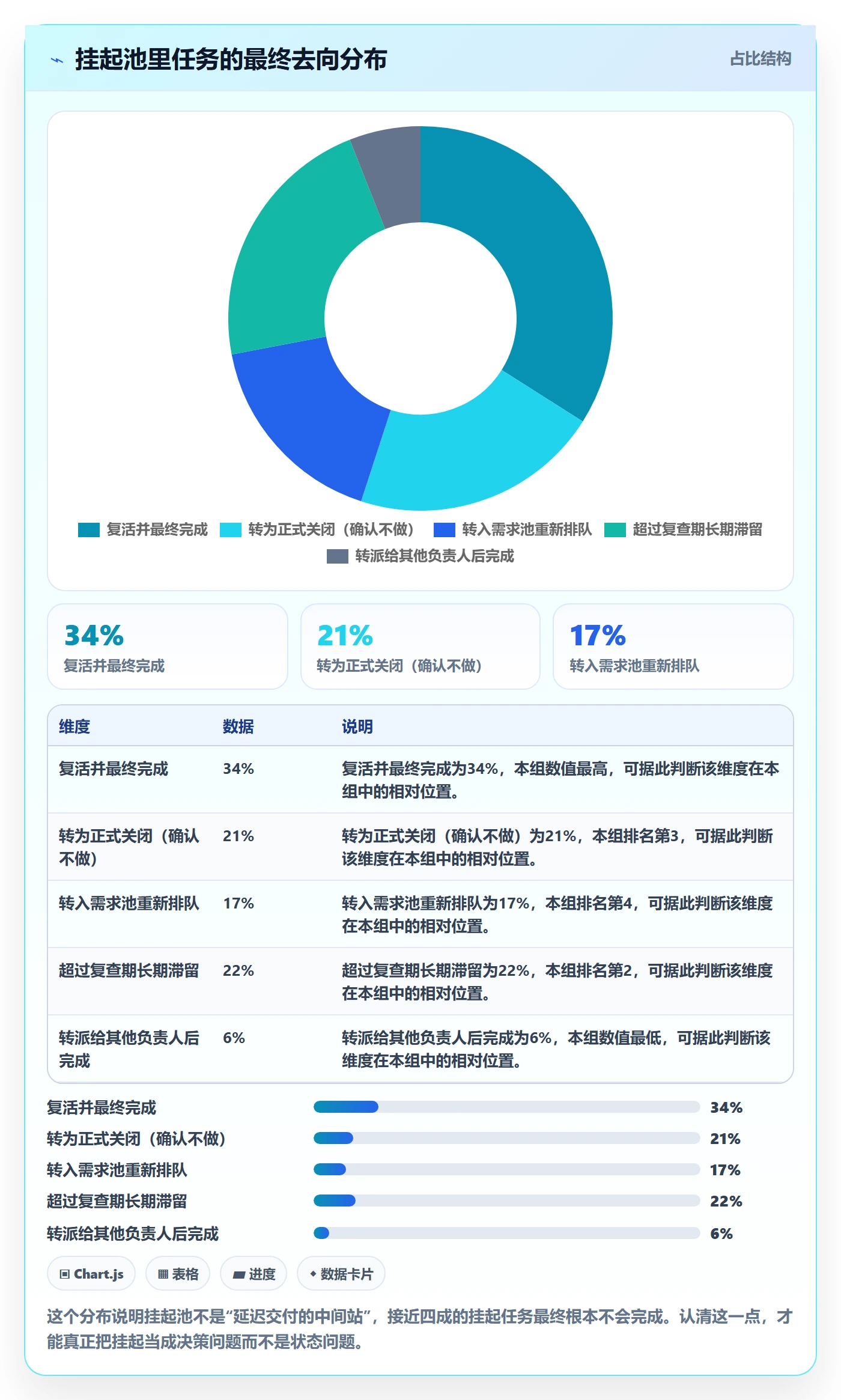The height and width of the screenshot is (1400, 841).
Task: Toggle the 复活并最终完成 legend swatch
Action: tap(89, 530)
